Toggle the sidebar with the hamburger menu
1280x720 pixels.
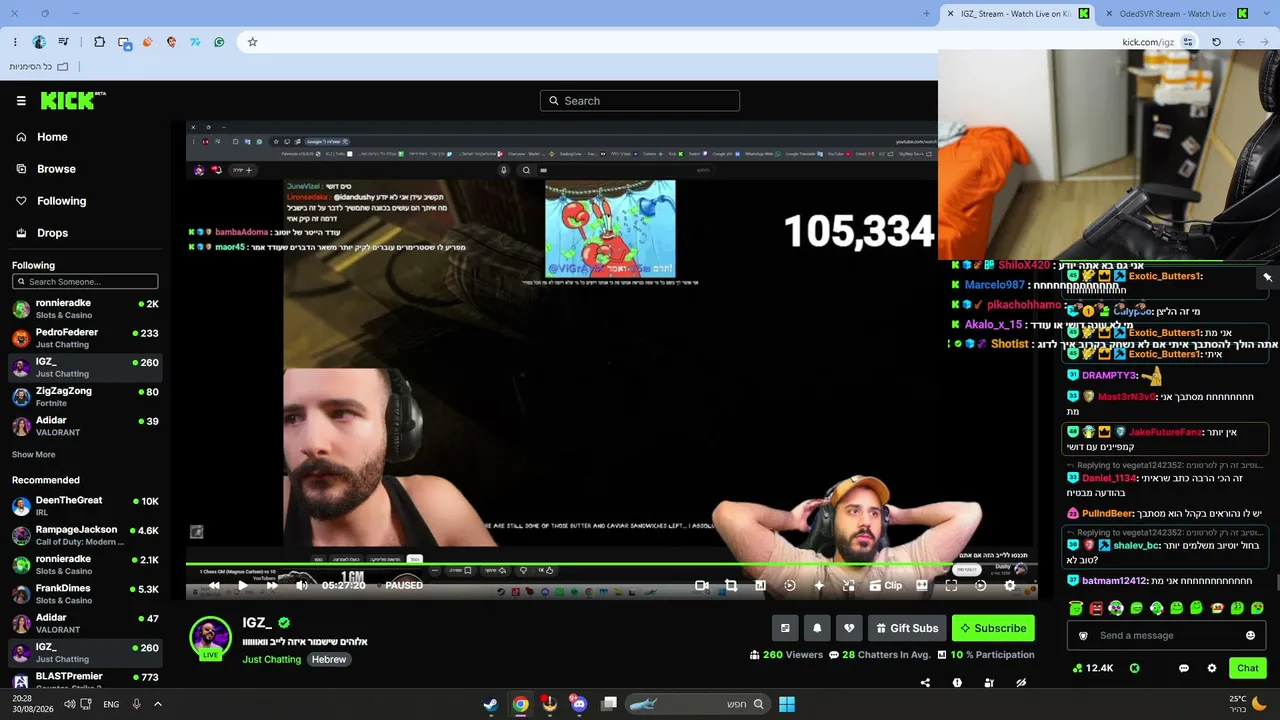click(21, 101)
